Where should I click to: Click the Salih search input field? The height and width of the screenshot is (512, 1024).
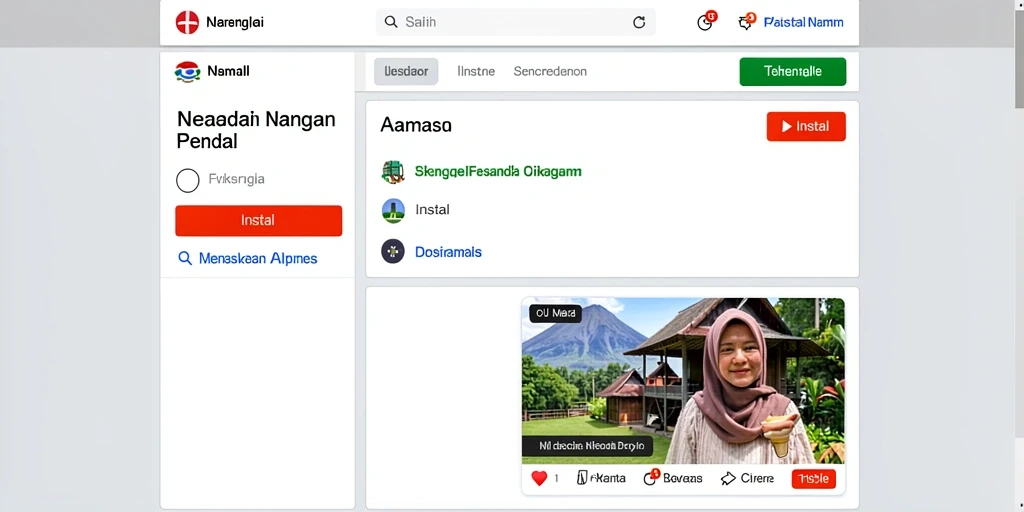click(x=516, y=22)
